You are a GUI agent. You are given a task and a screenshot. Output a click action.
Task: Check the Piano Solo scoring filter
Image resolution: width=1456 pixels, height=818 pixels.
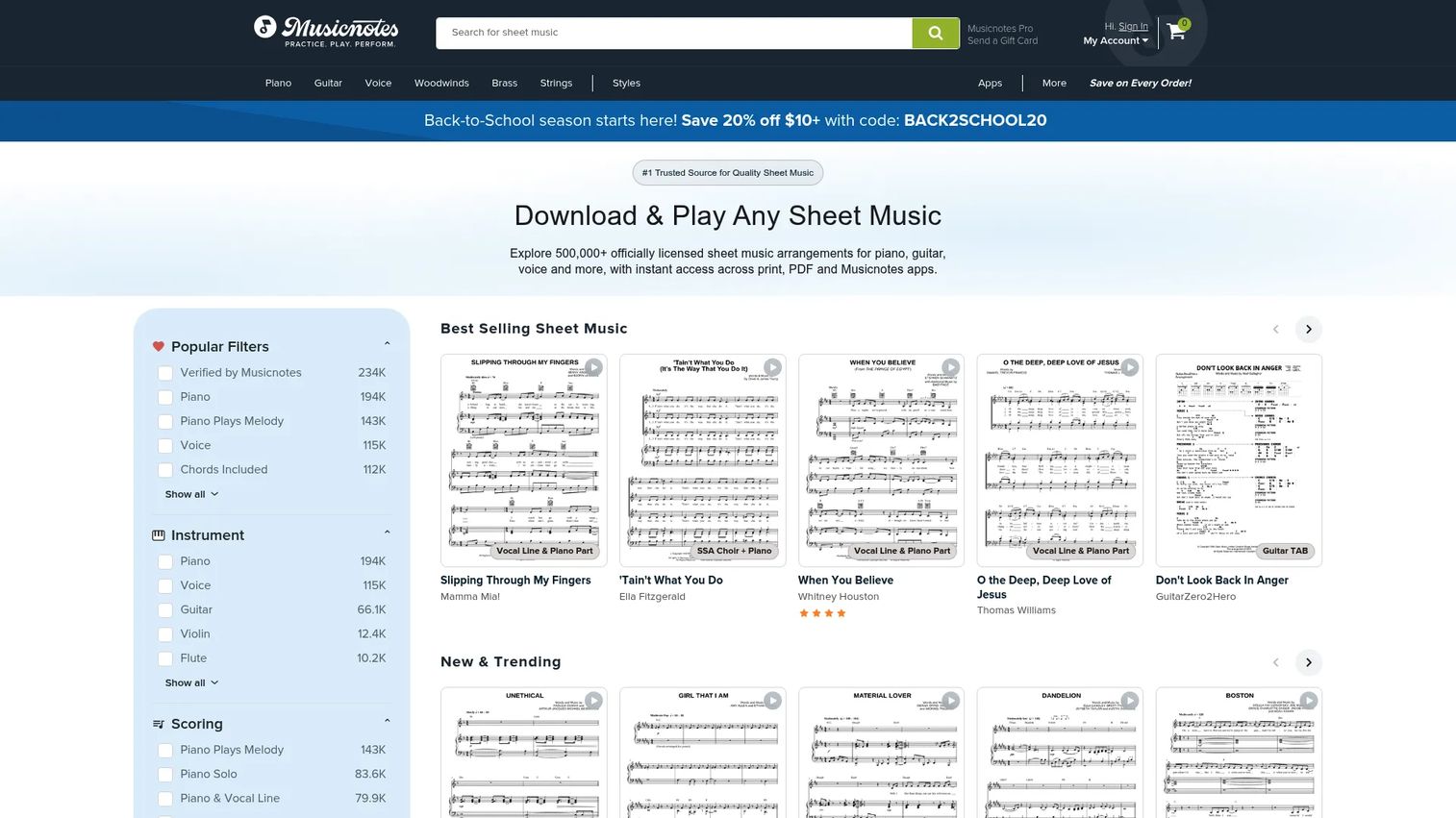click(x=165, y=774)
